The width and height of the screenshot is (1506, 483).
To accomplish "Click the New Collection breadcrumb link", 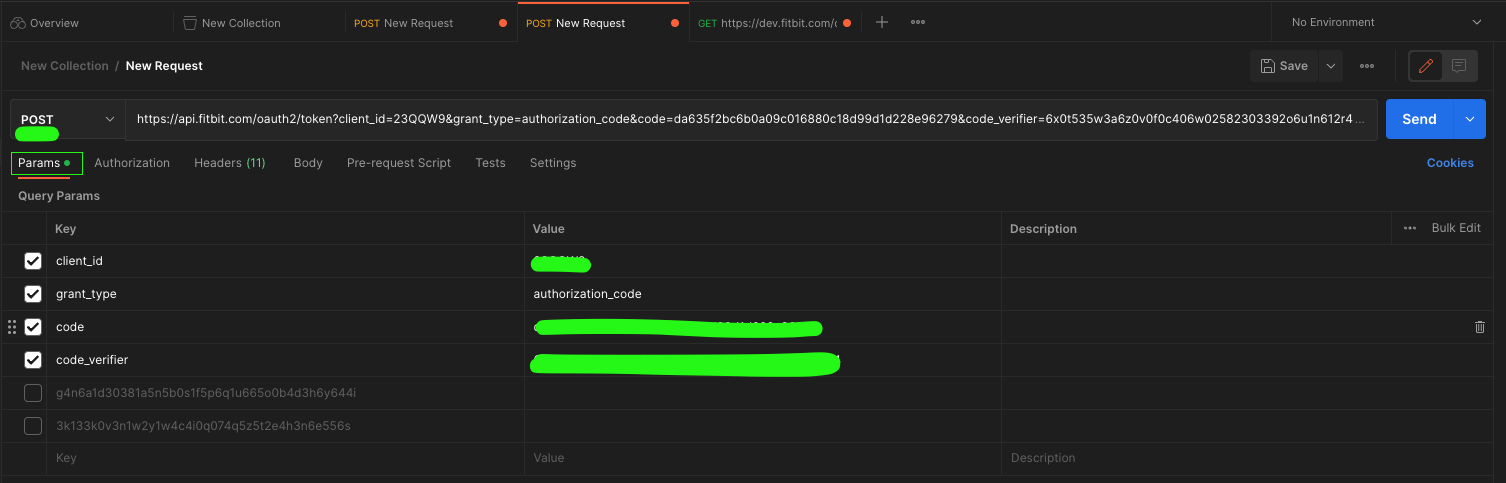I will coord(65,66).
